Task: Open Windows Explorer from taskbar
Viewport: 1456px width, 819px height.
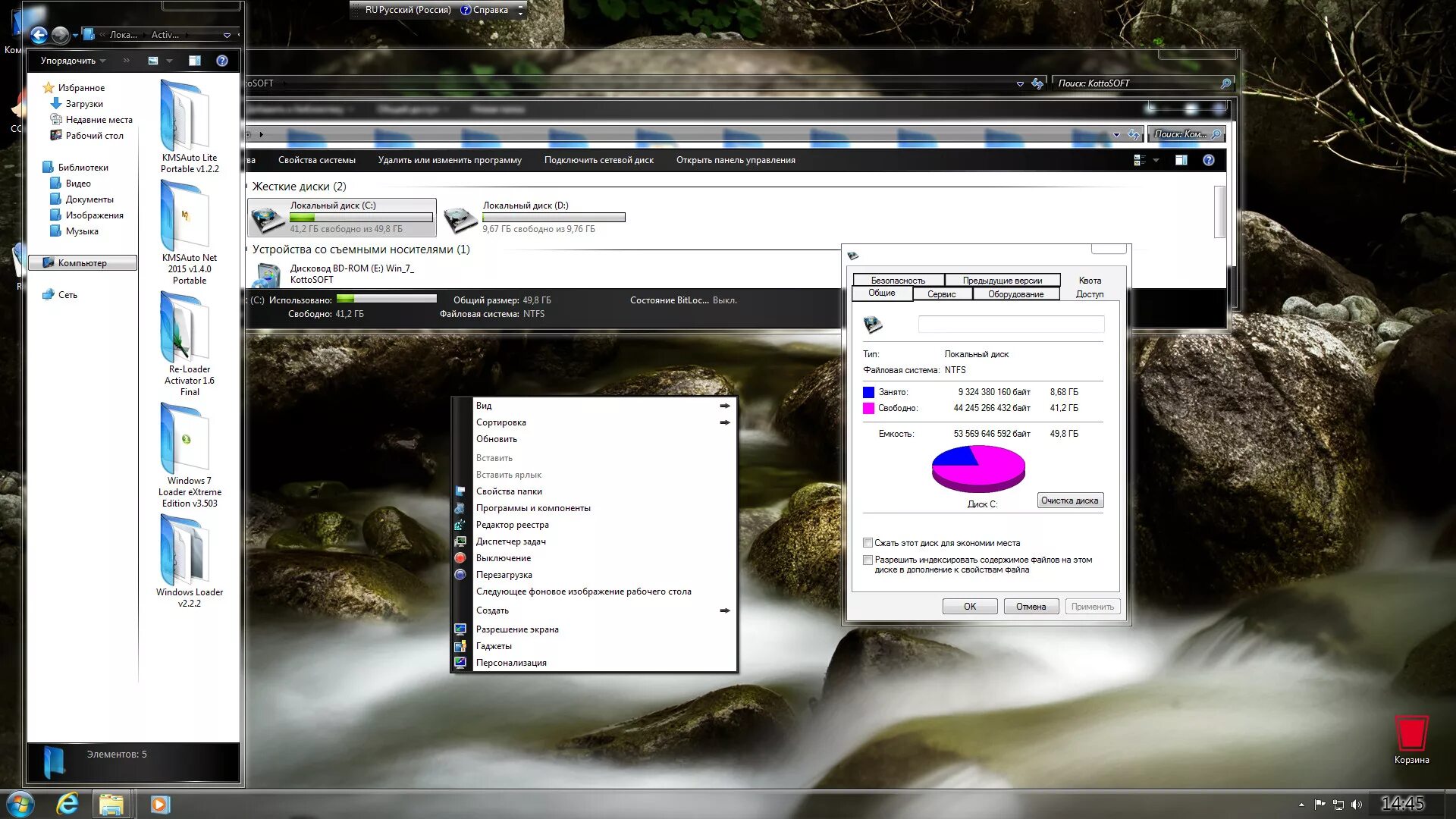Action: pos(111,804)
